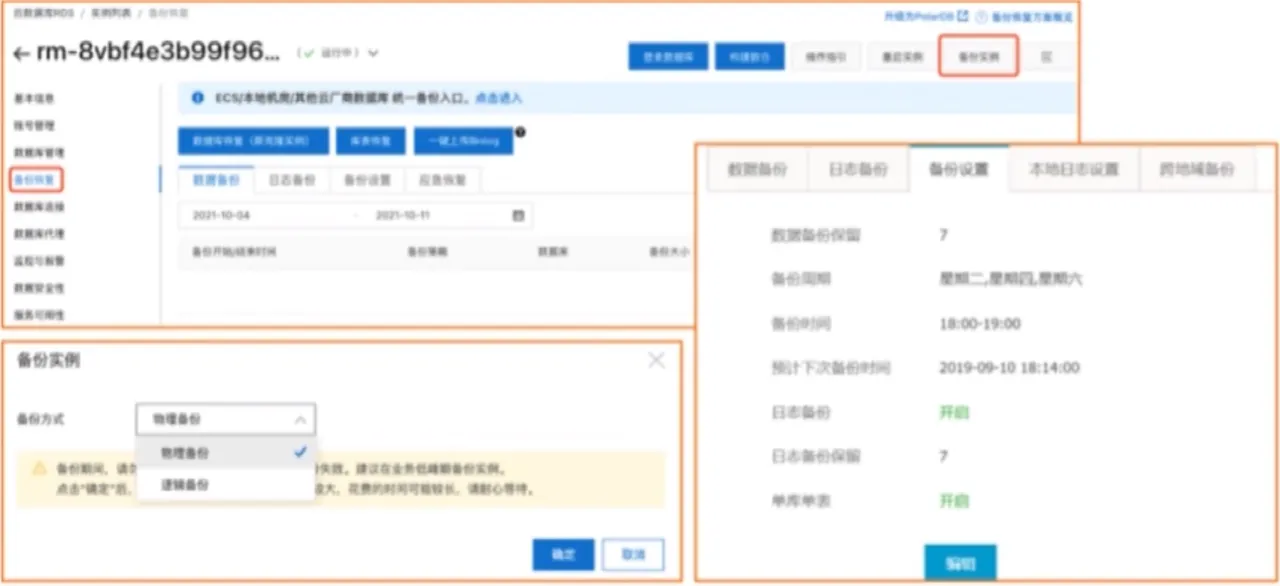Click the 备份实例 button in the header
This screenshot has width=1280, height=586.
tap(979, 57)
